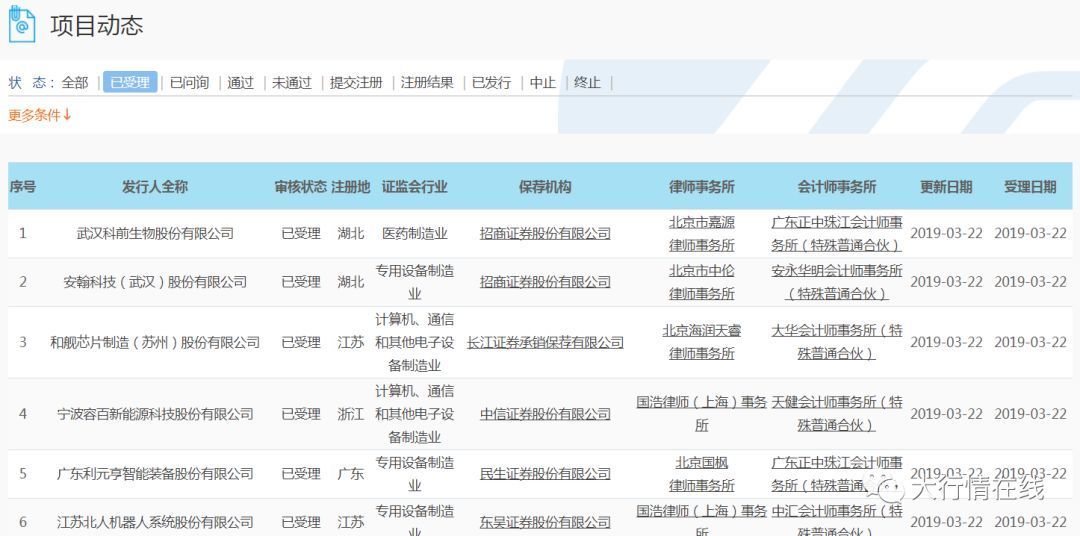Open 武汉科前生物股份有限公司 issuer entry

pos(155,234)
